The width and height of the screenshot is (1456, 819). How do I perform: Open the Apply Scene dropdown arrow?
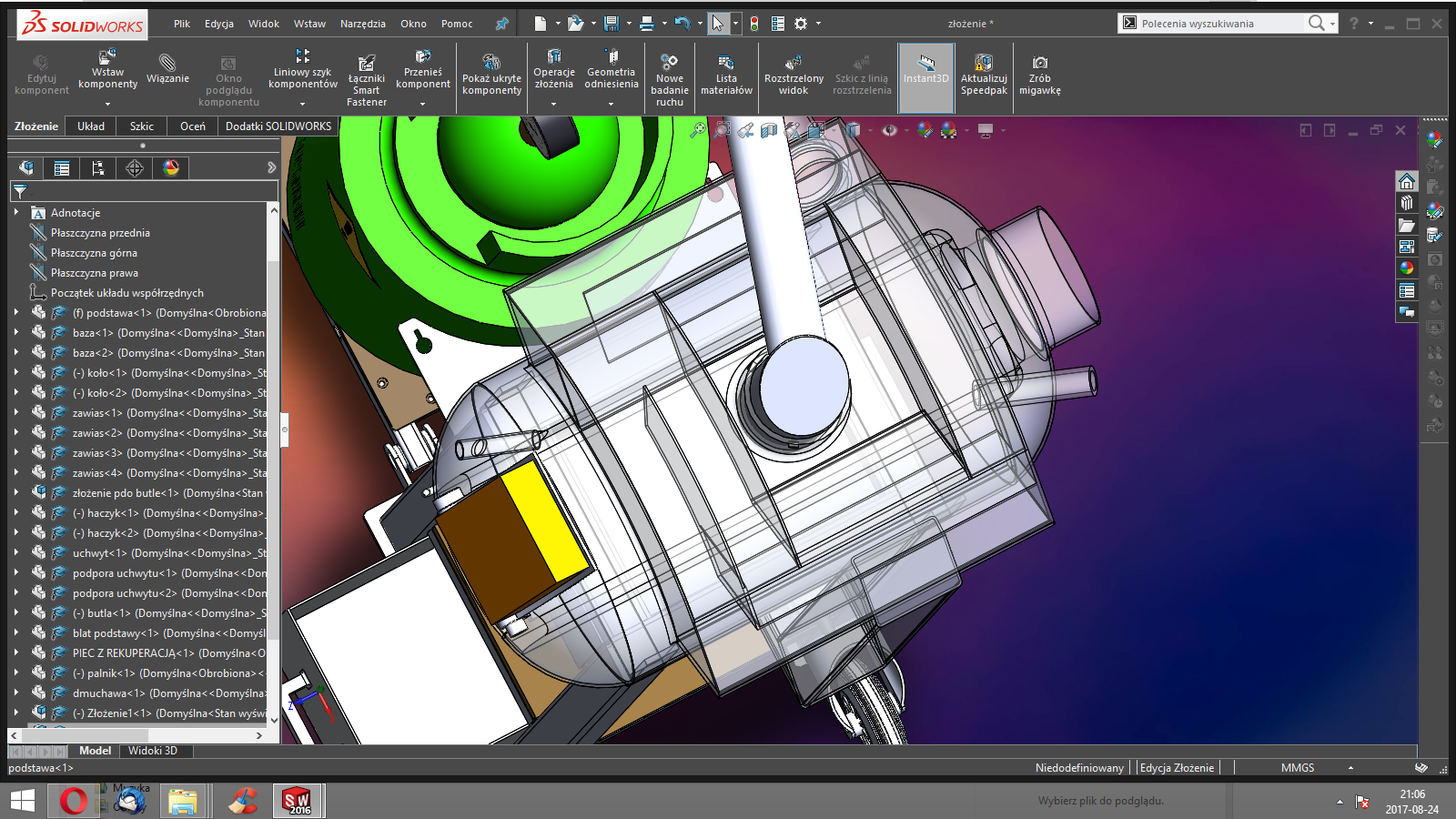(966, 129)
